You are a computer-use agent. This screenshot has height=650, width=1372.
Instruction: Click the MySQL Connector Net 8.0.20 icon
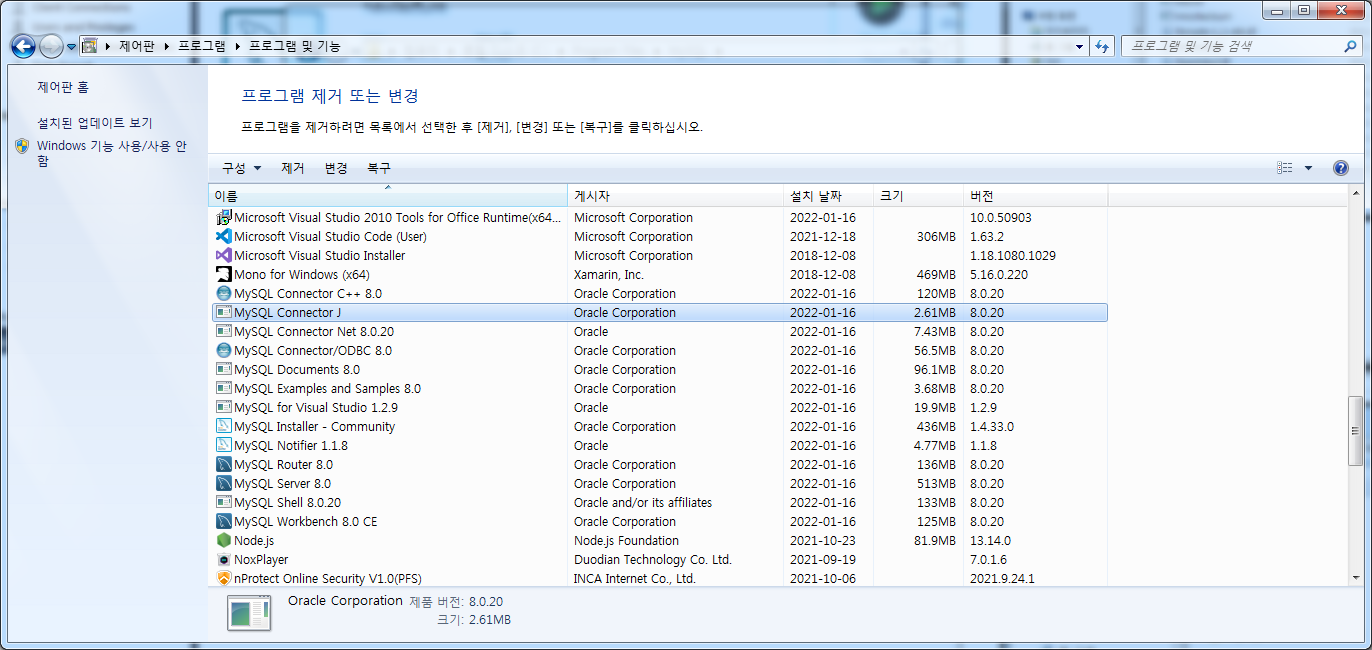(224, 332)
